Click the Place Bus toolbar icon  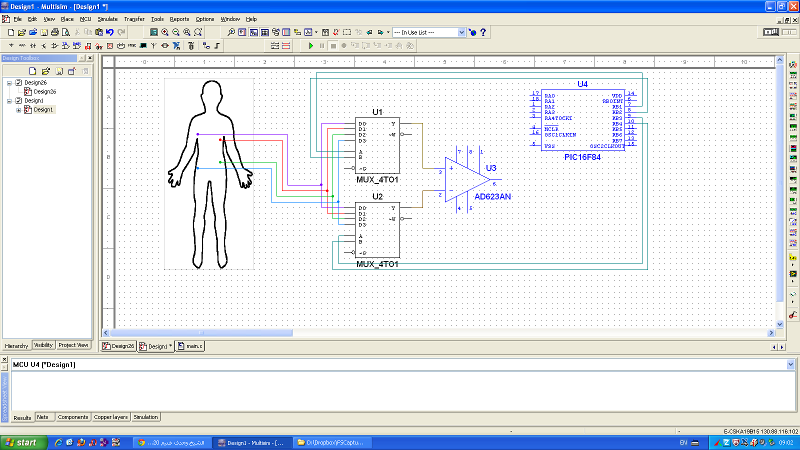(x=217, y=46)
